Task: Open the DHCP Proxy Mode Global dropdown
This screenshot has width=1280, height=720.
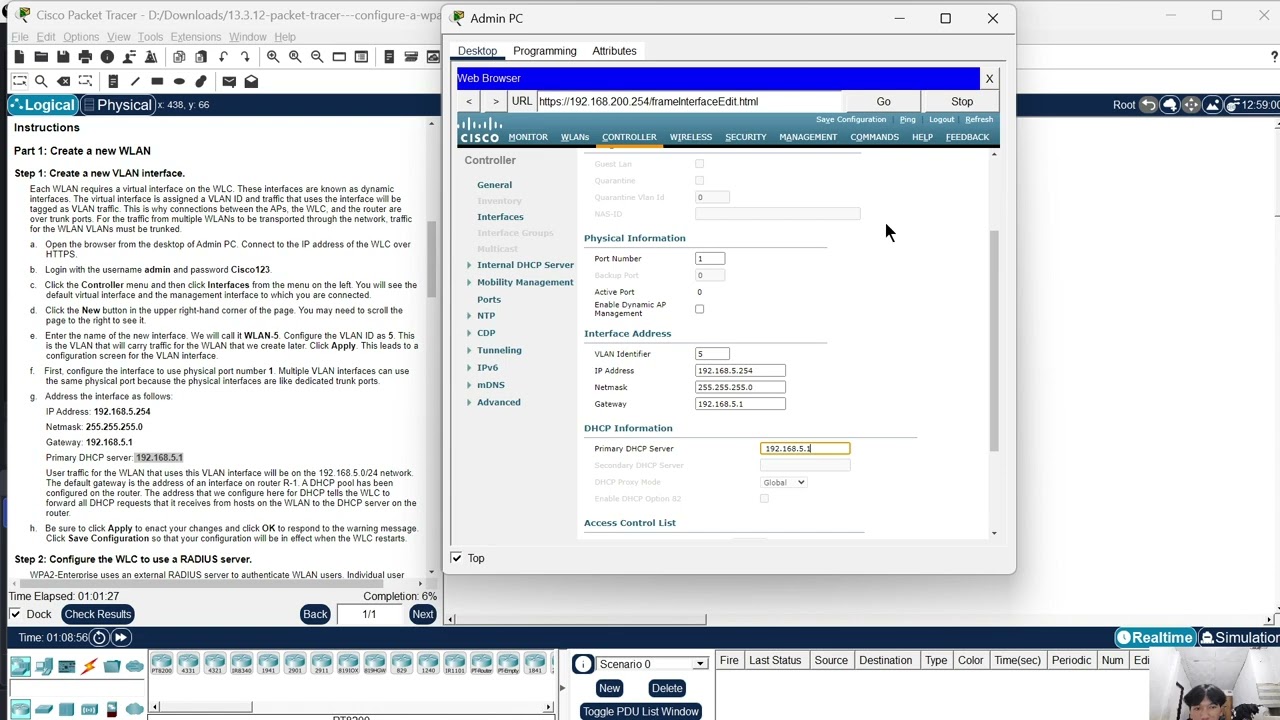Action: tap(783, 482)
